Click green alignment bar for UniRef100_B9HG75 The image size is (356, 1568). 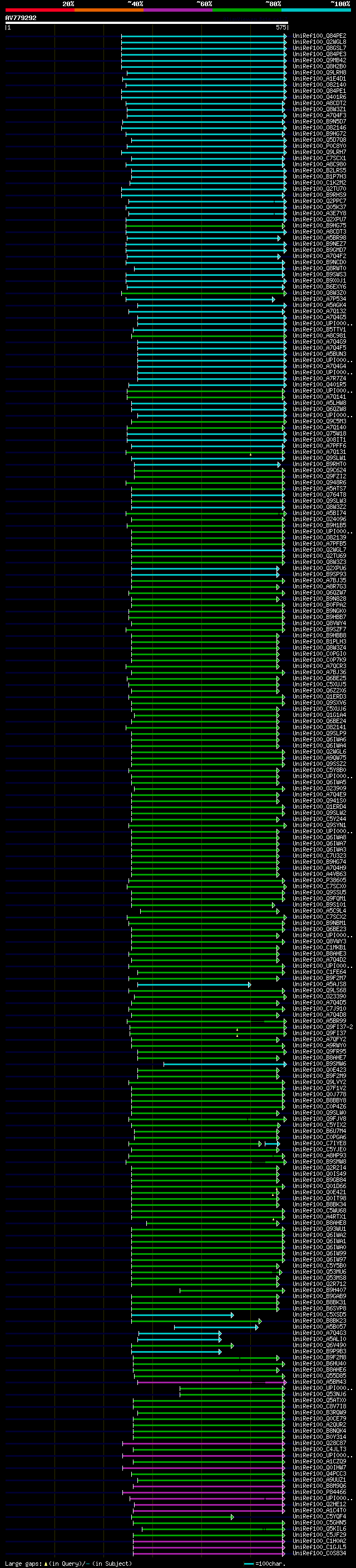(205, 226)
